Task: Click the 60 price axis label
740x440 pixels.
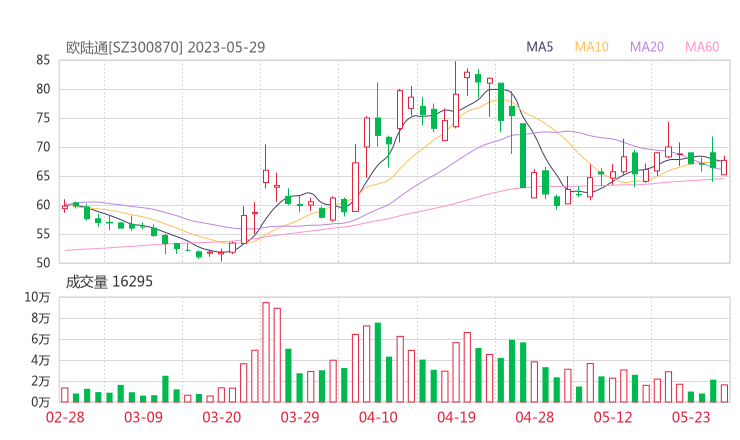Action: [x=43, y=205]
